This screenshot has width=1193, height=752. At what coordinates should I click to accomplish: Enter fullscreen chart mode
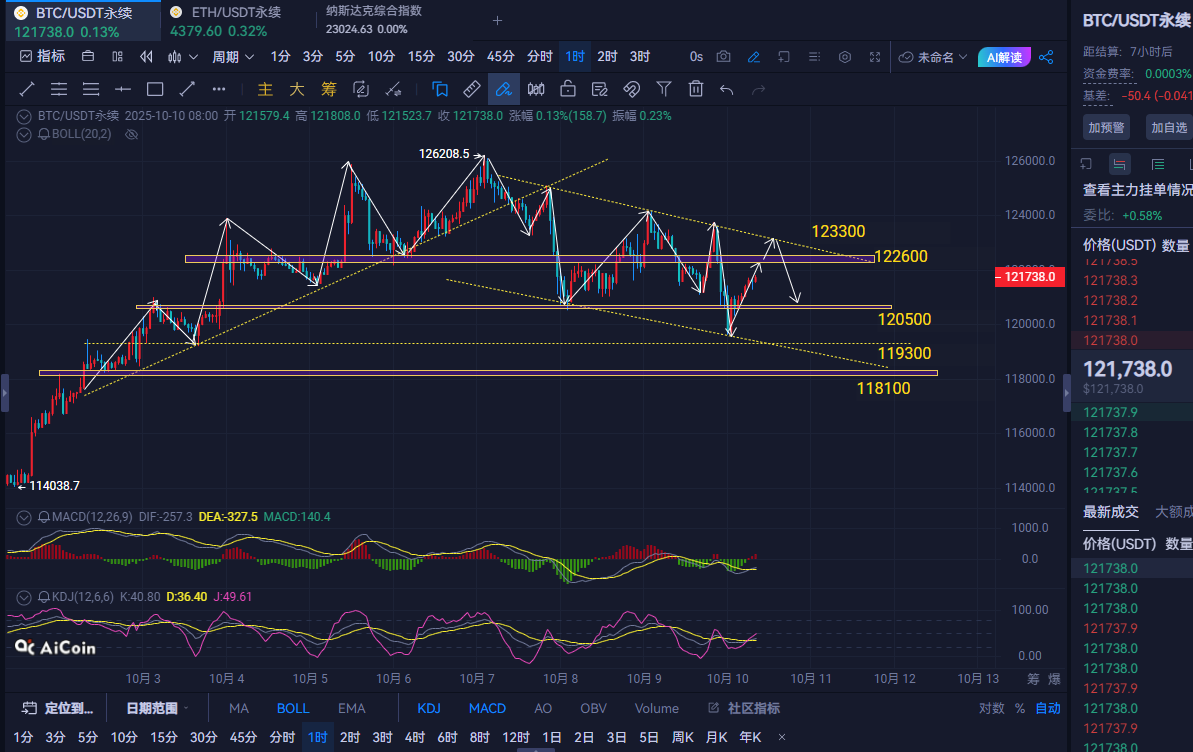click(875, 57)
